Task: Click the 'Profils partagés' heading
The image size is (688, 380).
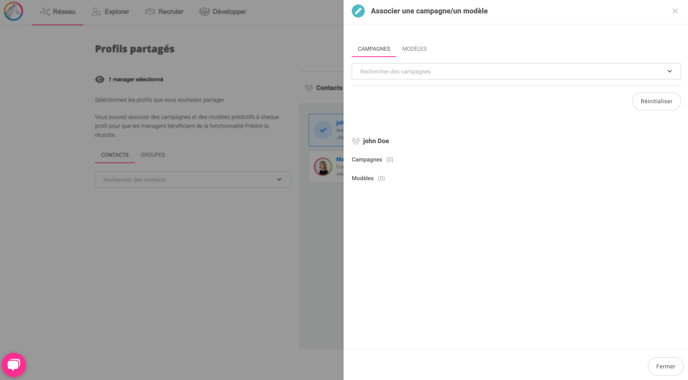Action: (135, 49)
